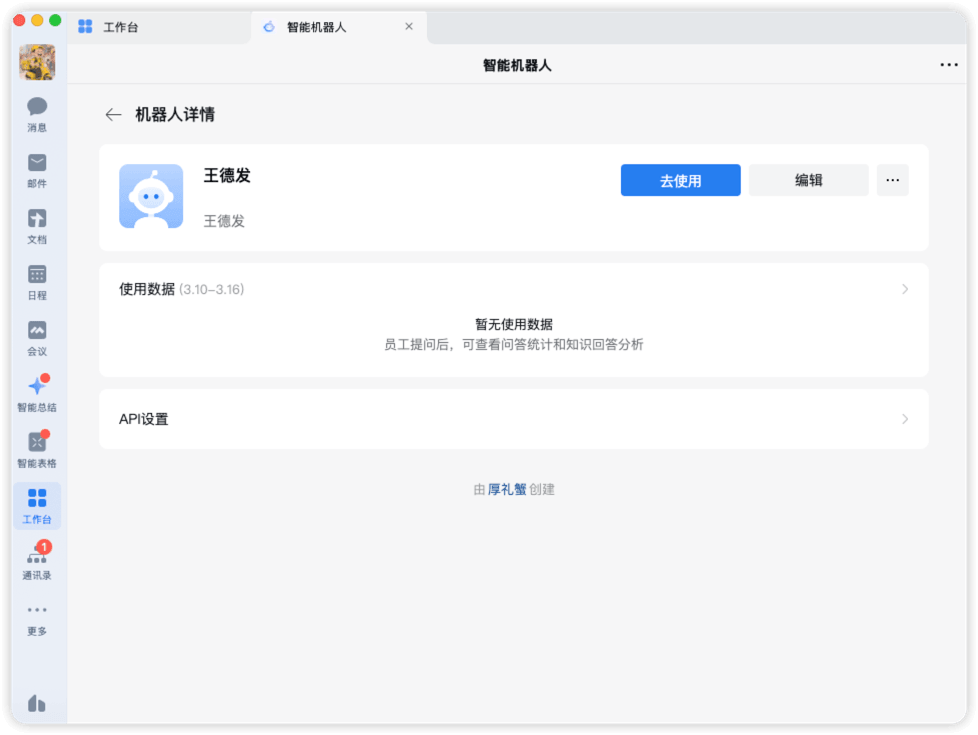The width and height of the screenshot is (978, 735).
Task: Open the 会议 meeting sidebar icon
Action: click(x=37, y=339)
